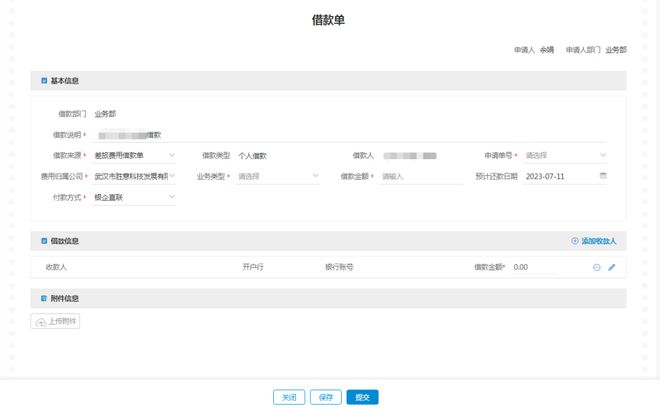Click the 上传附件 button
The image size is (660, 409).
pyautogui.click(x=55, y=321)
